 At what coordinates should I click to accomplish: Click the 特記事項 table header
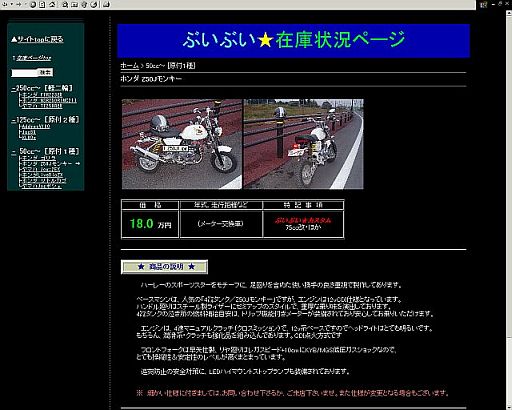point(303,205)
